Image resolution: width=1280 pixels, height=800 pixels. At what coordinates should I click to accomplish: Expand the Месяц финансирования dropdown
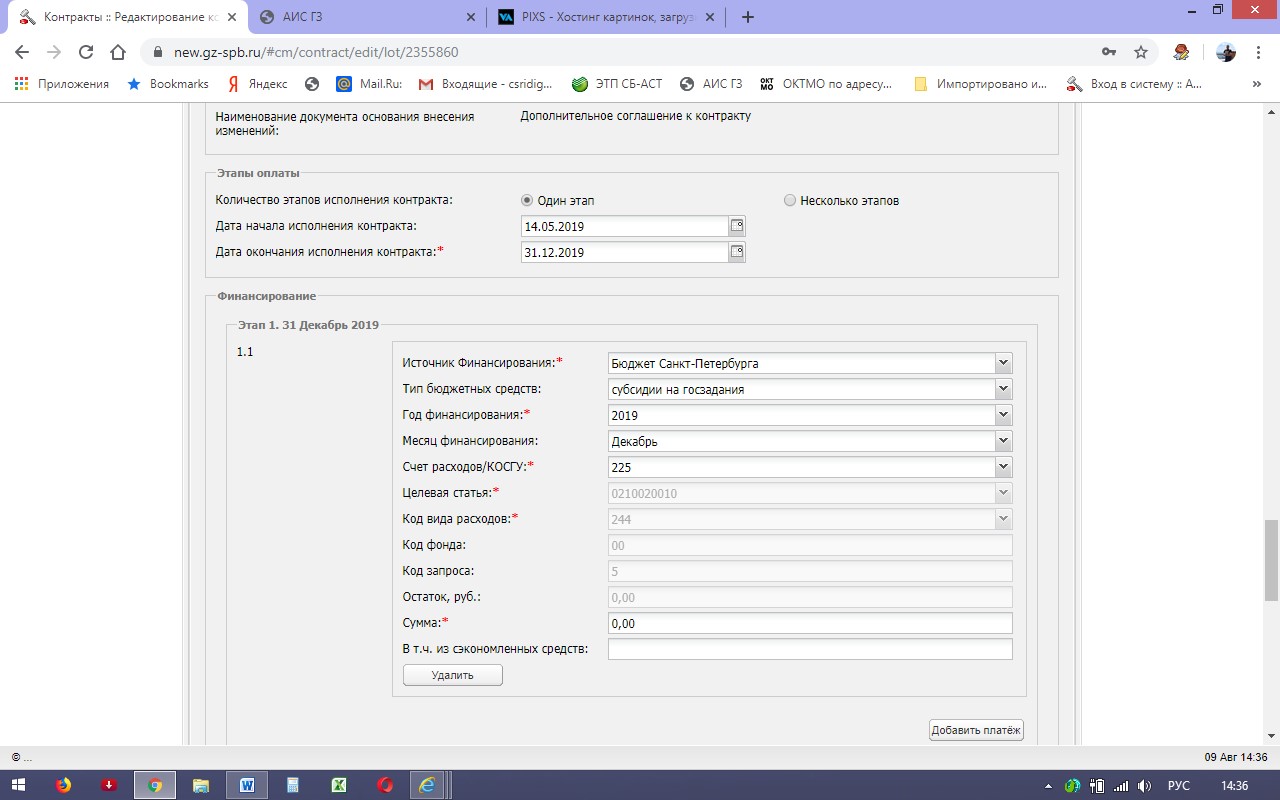pyautogui.click(x=1003, y=441)
